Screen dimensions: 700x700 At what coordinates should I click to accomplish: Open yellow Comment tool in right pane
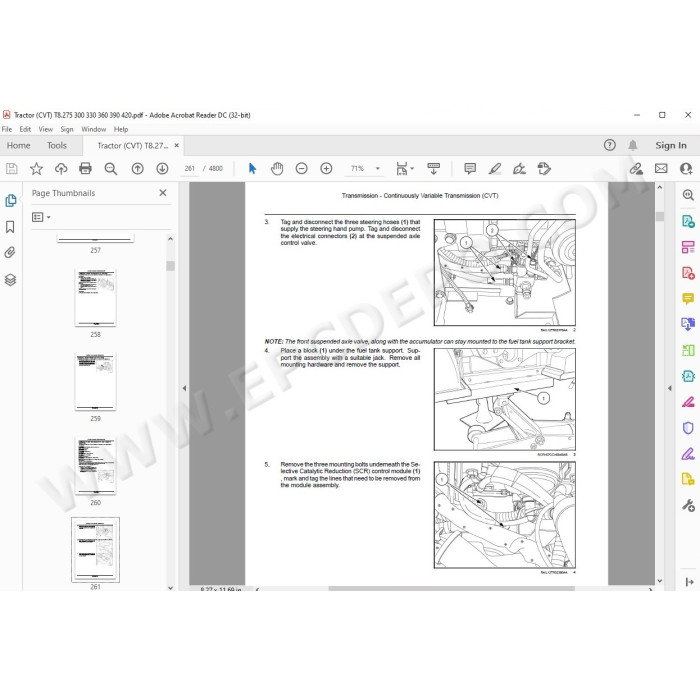coord(688,298)
